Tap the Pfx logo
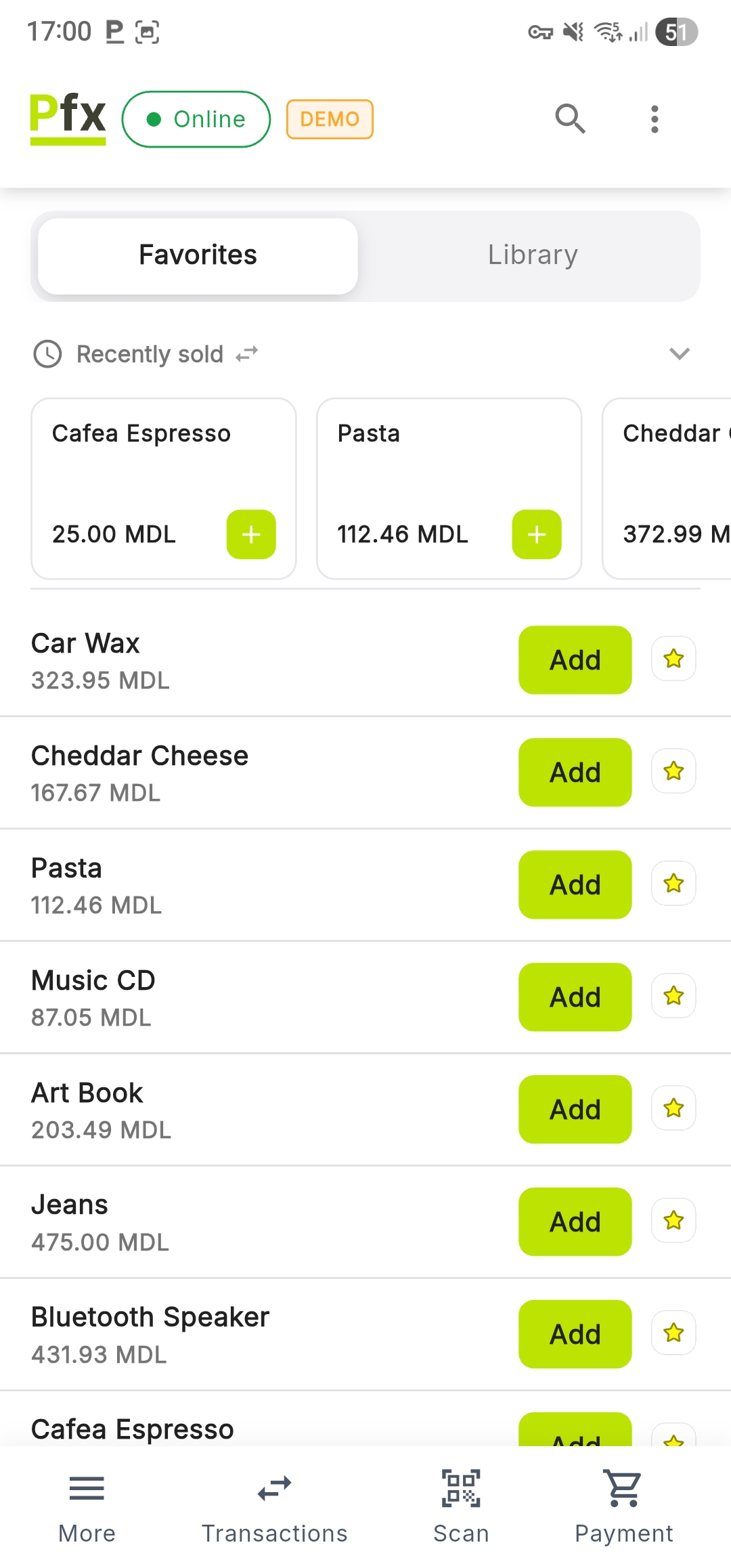 [x=68, y=118]
